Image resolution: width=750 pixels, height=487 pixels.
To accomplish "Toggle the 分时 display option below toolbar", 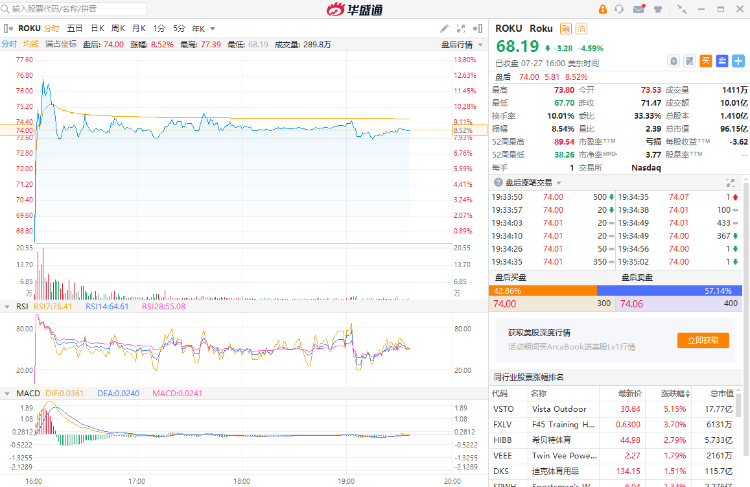I will pos(8,44).
